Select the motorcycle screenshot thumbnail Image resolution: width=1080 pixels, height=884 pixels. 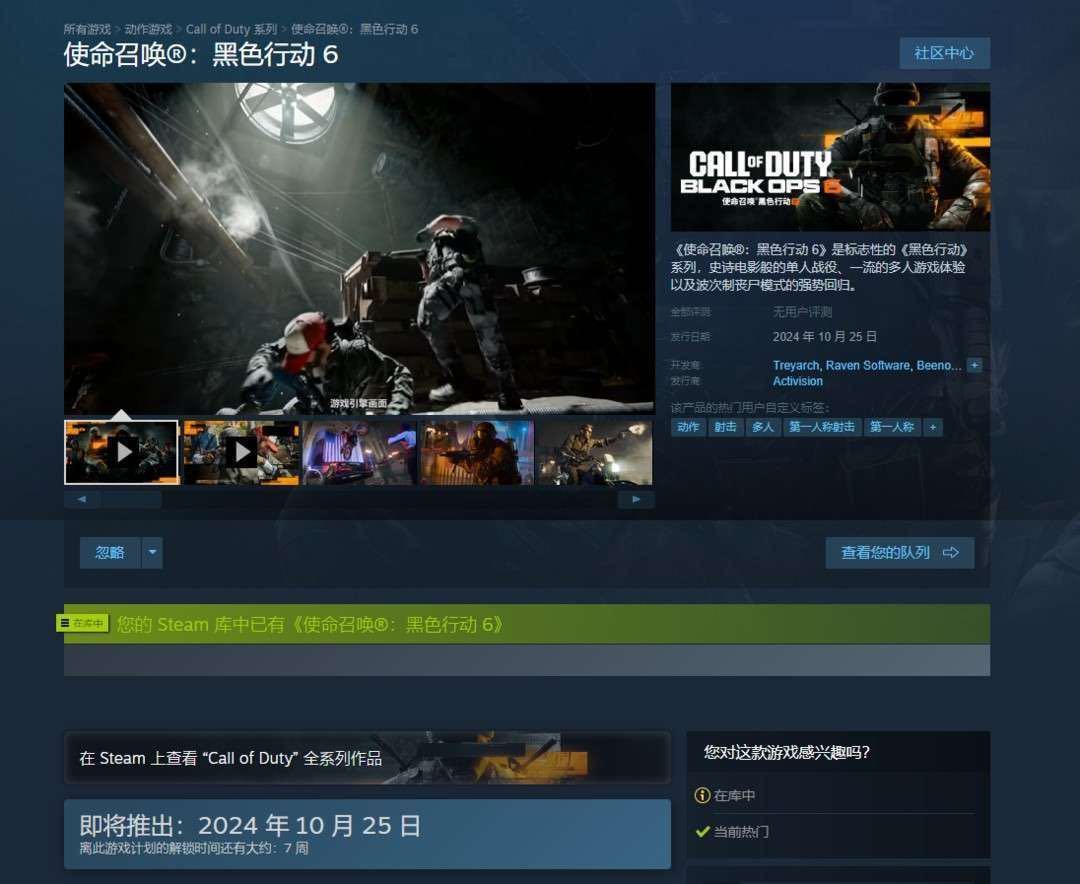click(359, 451)
